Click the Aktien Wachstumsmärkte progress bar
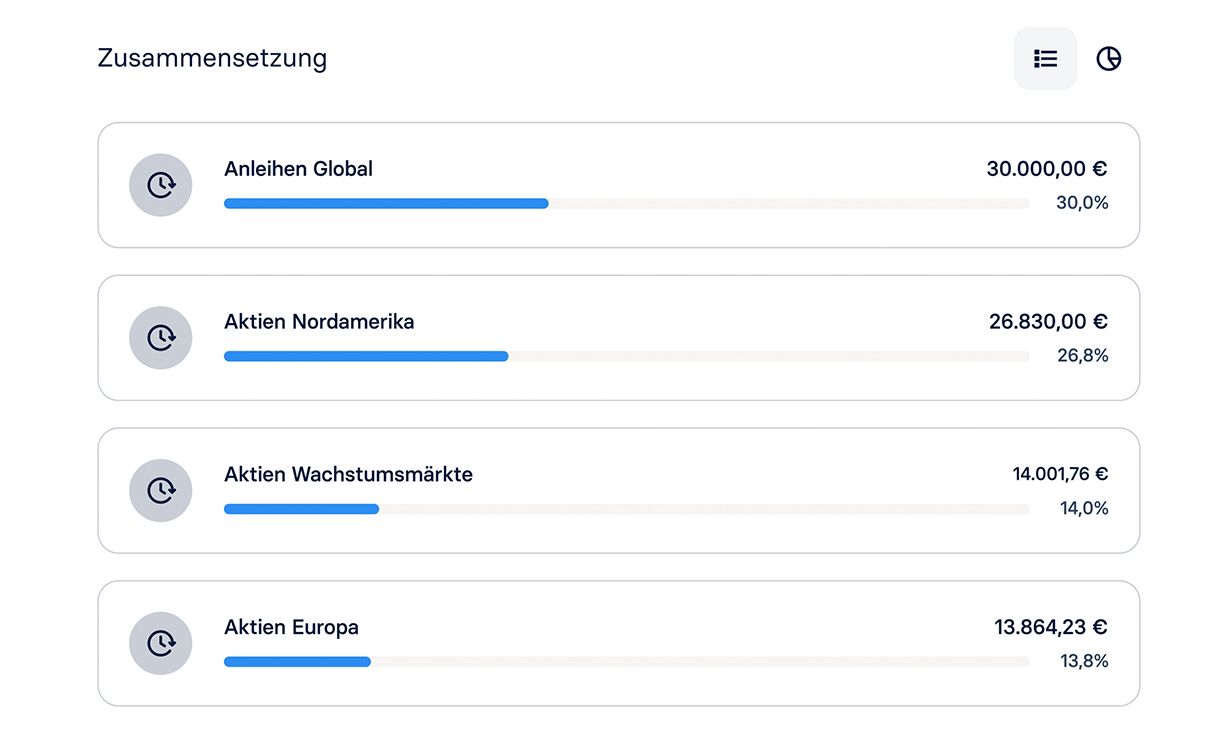 point(626,509)
